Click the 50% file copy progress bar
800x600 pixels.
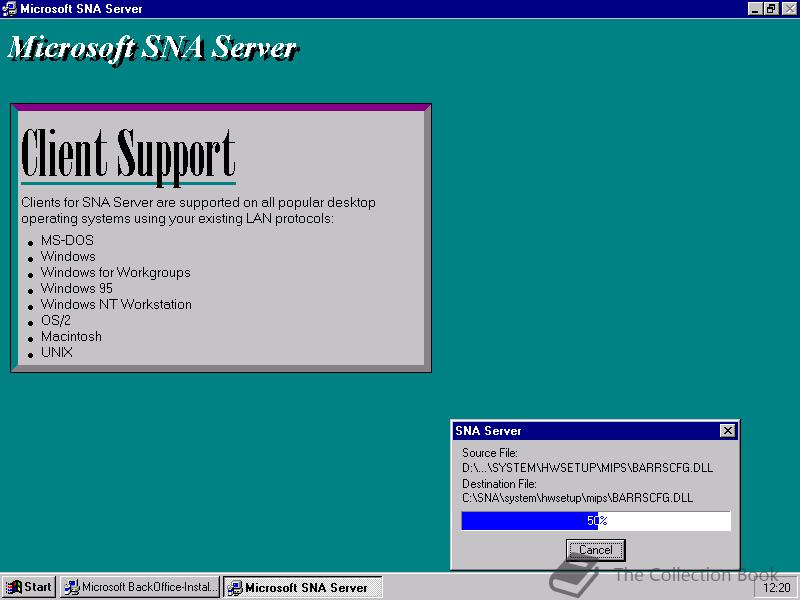(x=596, y=521)
